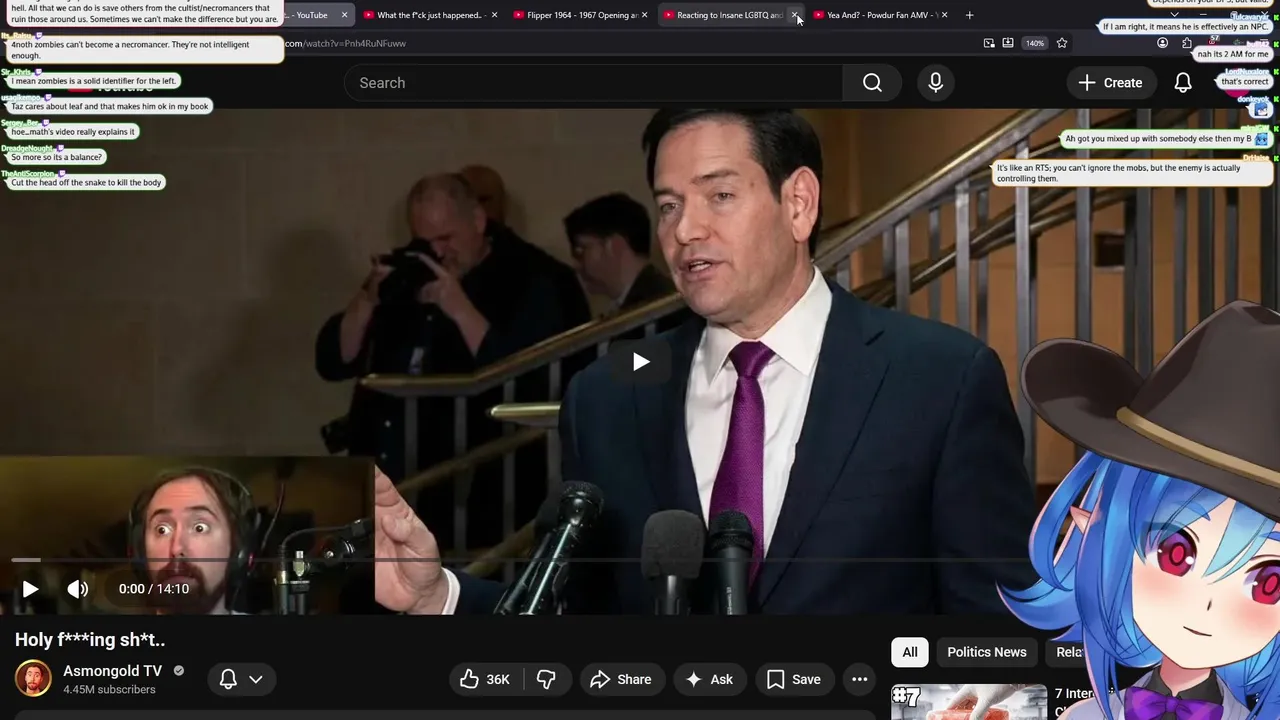The height and width of the screenshot is (720, 1280).
Task: Click the video title 'Holy f***ing sh*t..'
Action: coord(90,640)
